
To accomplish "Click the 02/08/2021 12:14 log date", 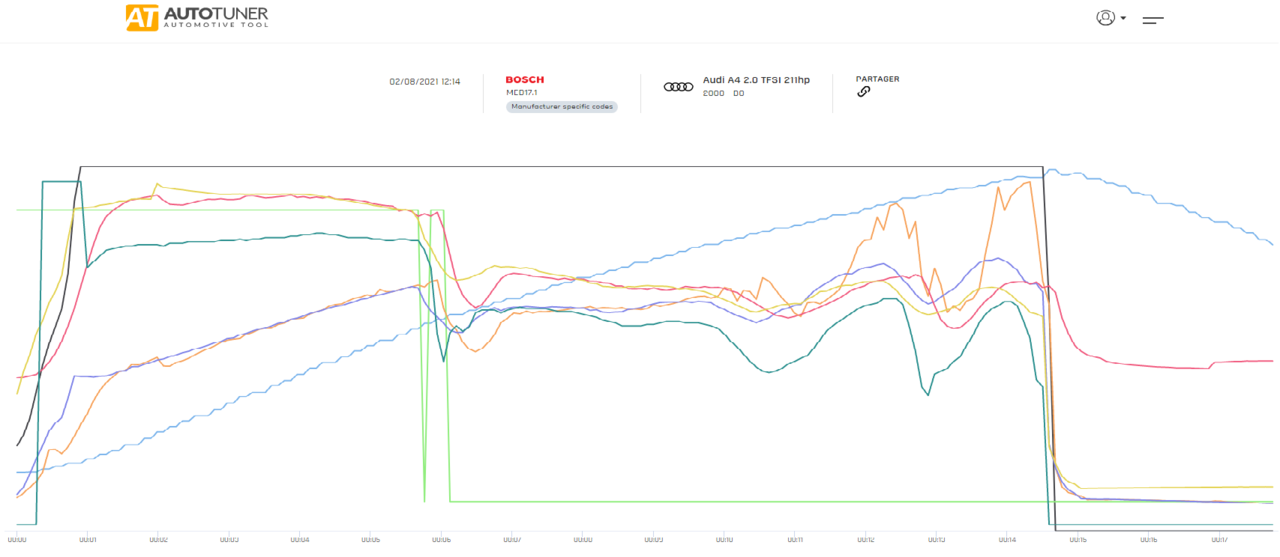I will 425,82.
